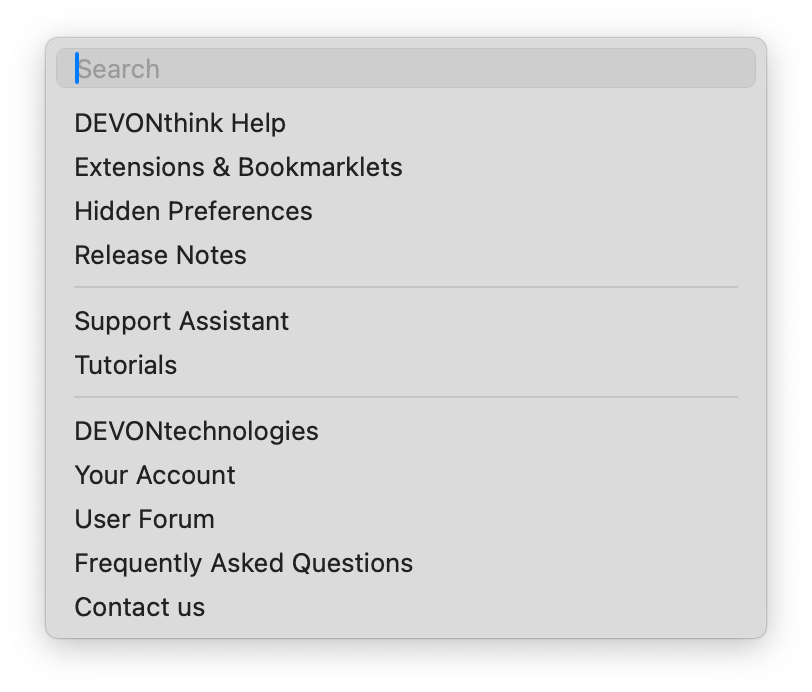Screen dimensions: 812x692
Task: Focus the menu search box
Action: [405, 69]
